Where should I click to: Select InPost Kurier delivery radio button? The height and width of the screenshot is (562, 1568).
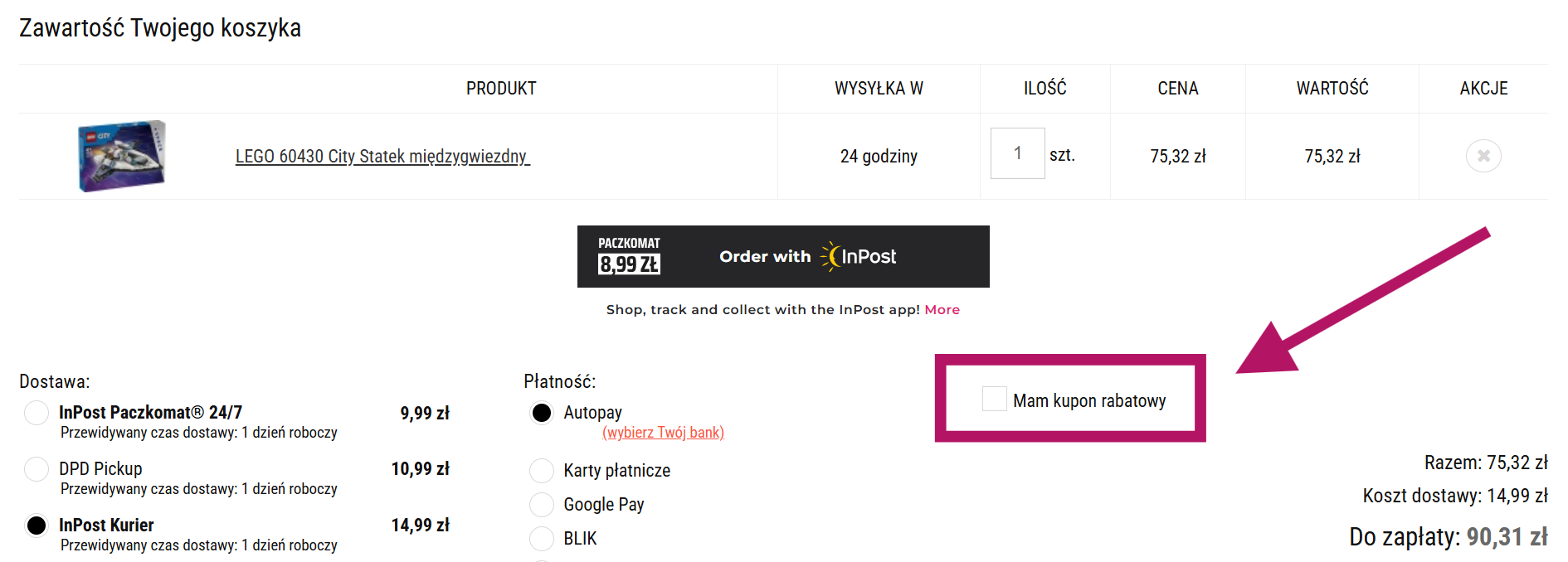click(x=37, y=526)
